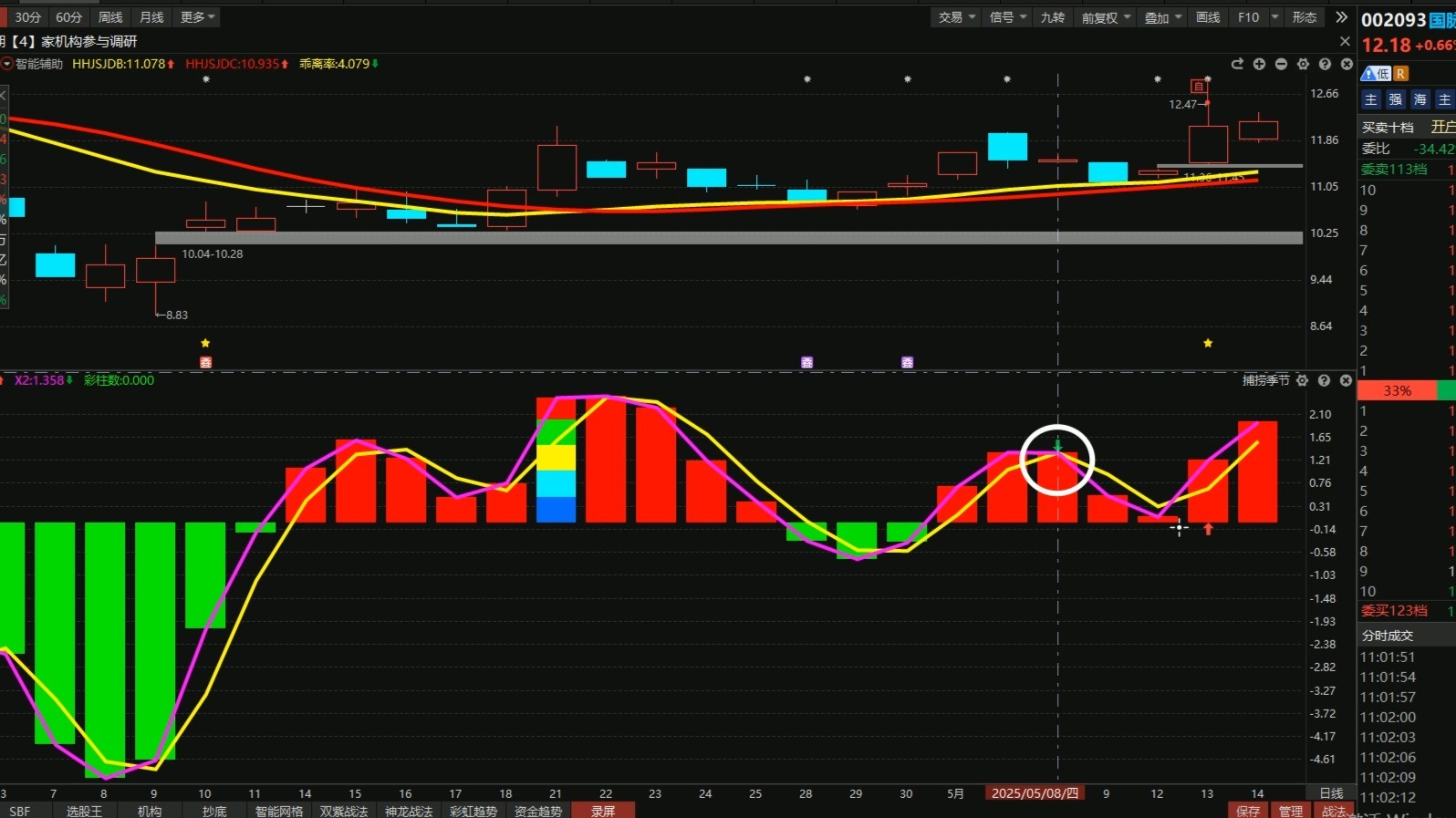Activate the 画线 drawing tool
The width and height of the screenshot is (1456, 818).
(x=1208, y=17)
